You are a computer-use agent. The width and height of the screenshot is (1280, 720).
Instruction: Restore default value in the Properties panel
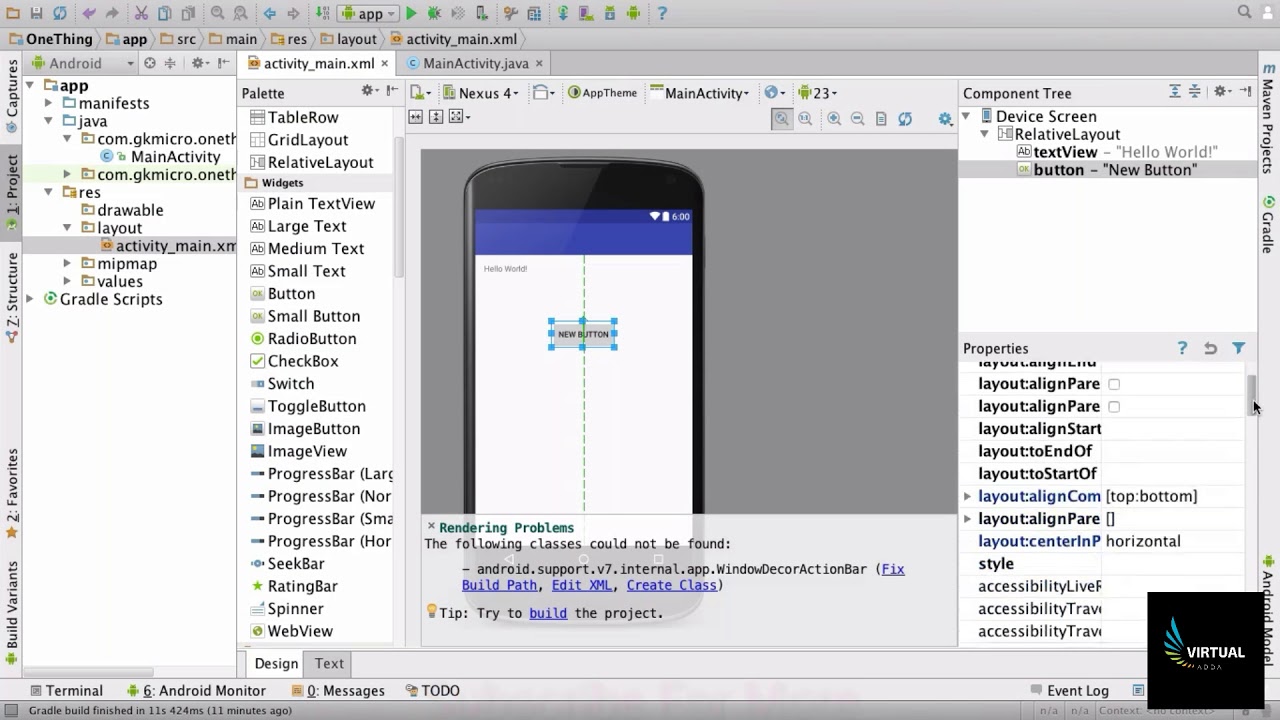pyautogui.click(x=1210, y=348)
